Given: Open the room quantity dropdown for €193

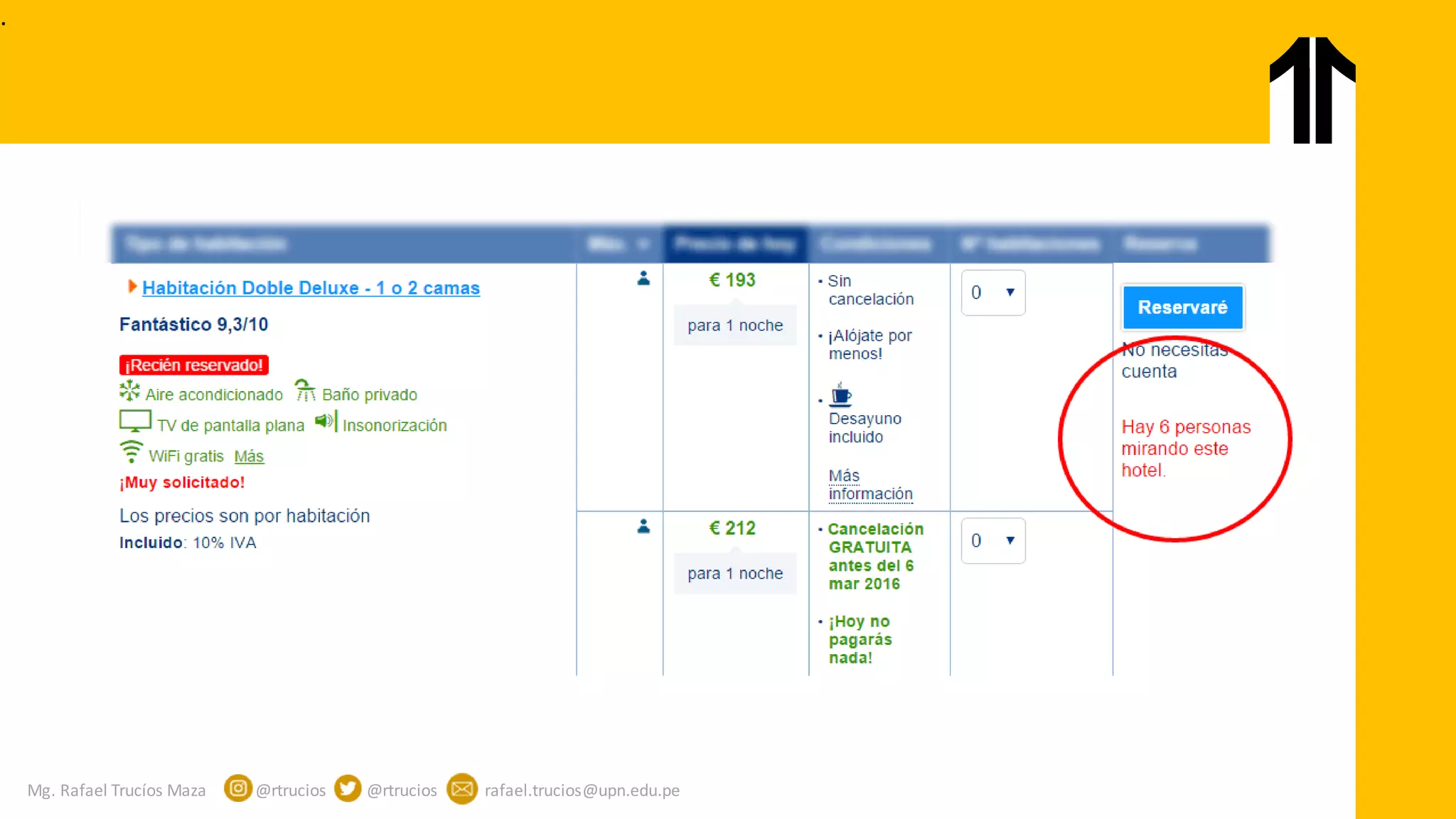Looking at the screenshot, I should point(992,293).
